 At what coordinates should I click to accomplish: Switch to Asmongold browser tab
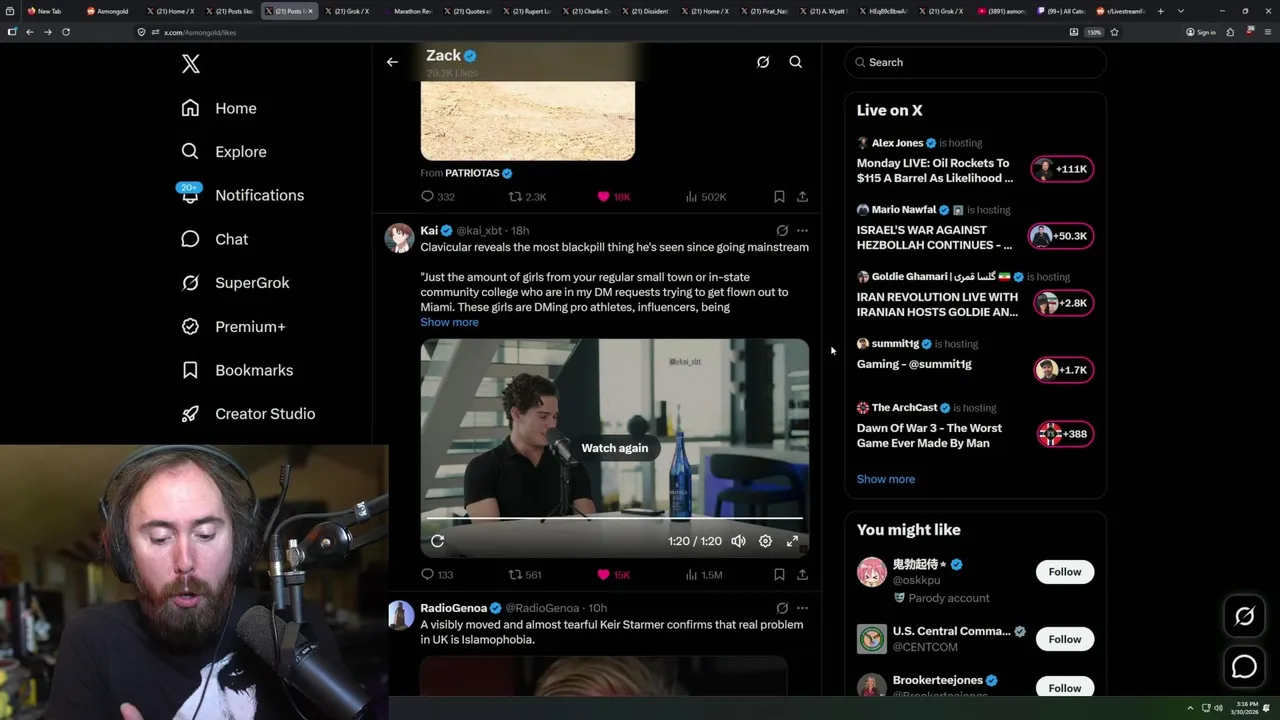point(107,11)
